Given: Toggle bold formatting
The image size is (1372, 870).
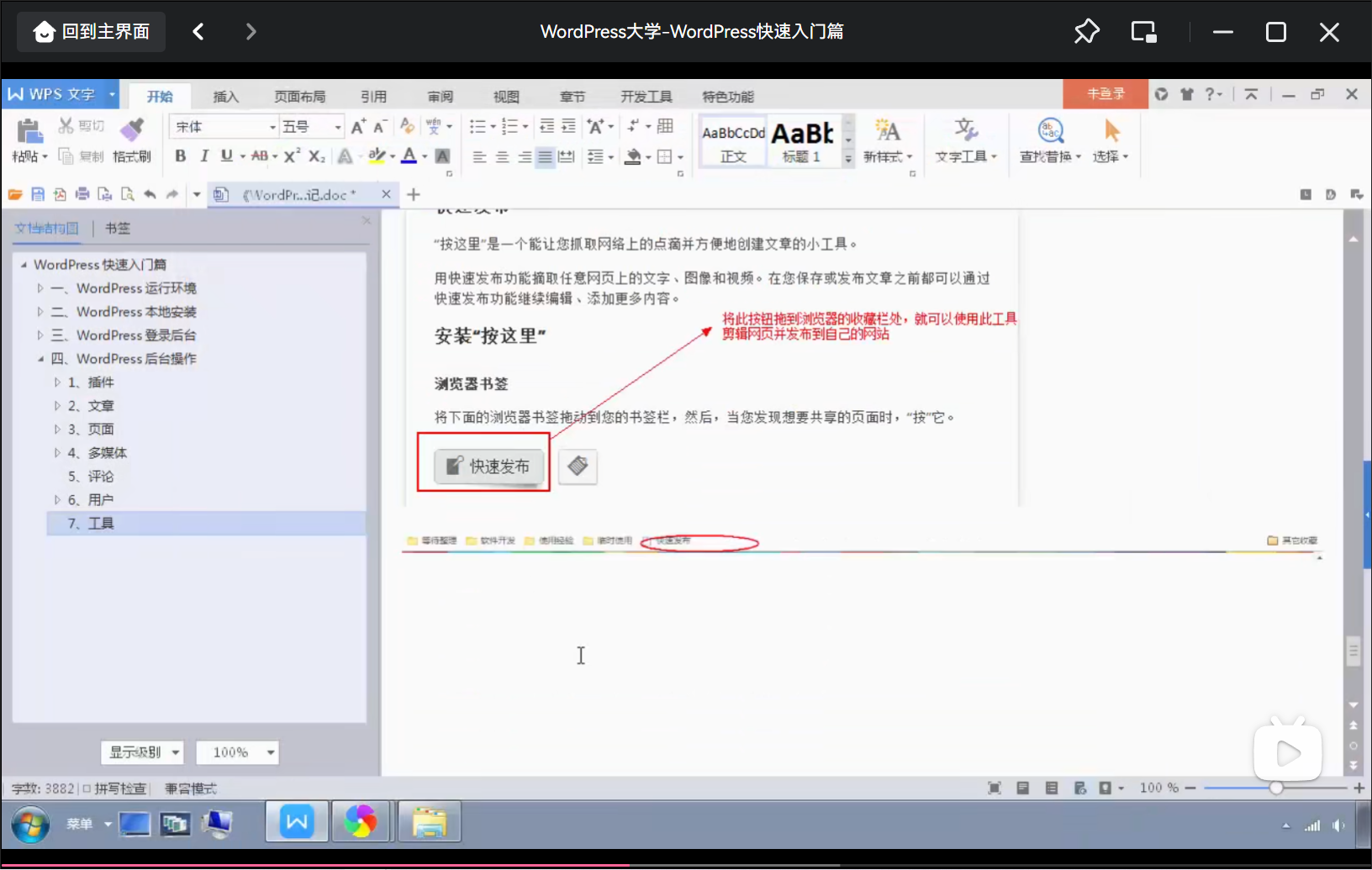Looking at the screenshot, I should pos(180,156).
